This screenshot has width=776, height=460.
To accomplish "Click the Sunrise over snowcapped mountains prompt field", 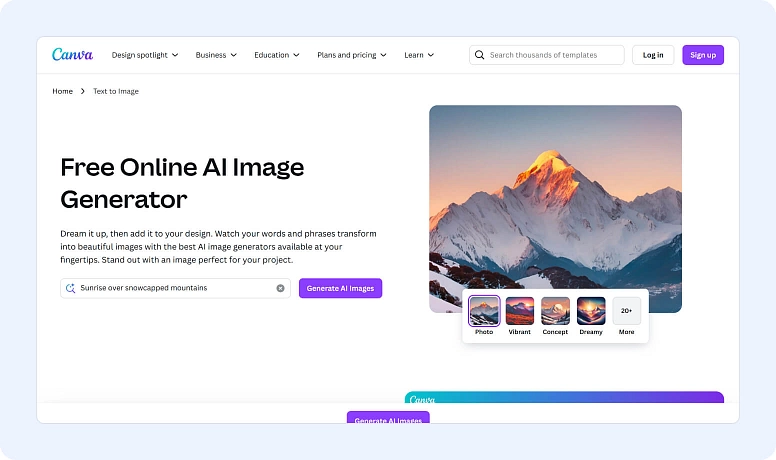I will 175,288.
